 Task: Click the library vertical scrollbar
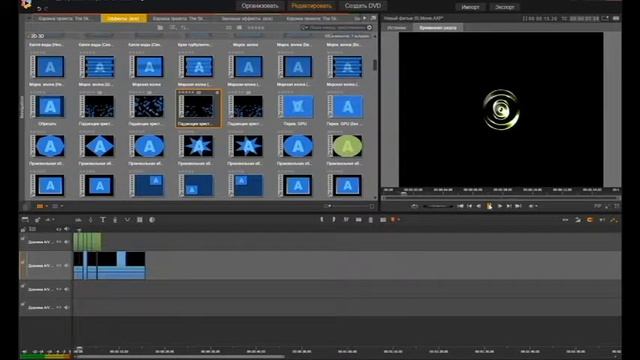375,65
